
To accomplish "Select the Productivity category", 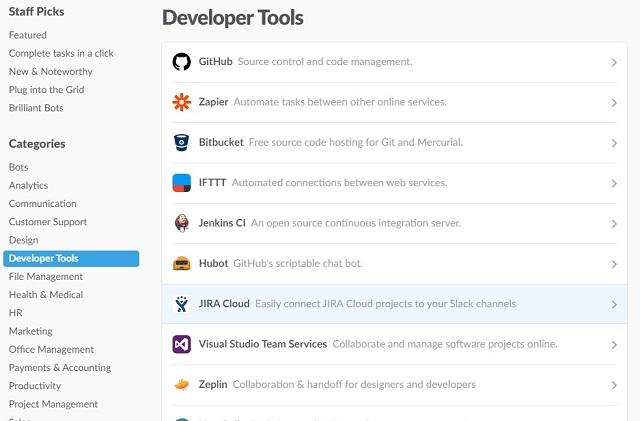I will [x=35, y=386].
